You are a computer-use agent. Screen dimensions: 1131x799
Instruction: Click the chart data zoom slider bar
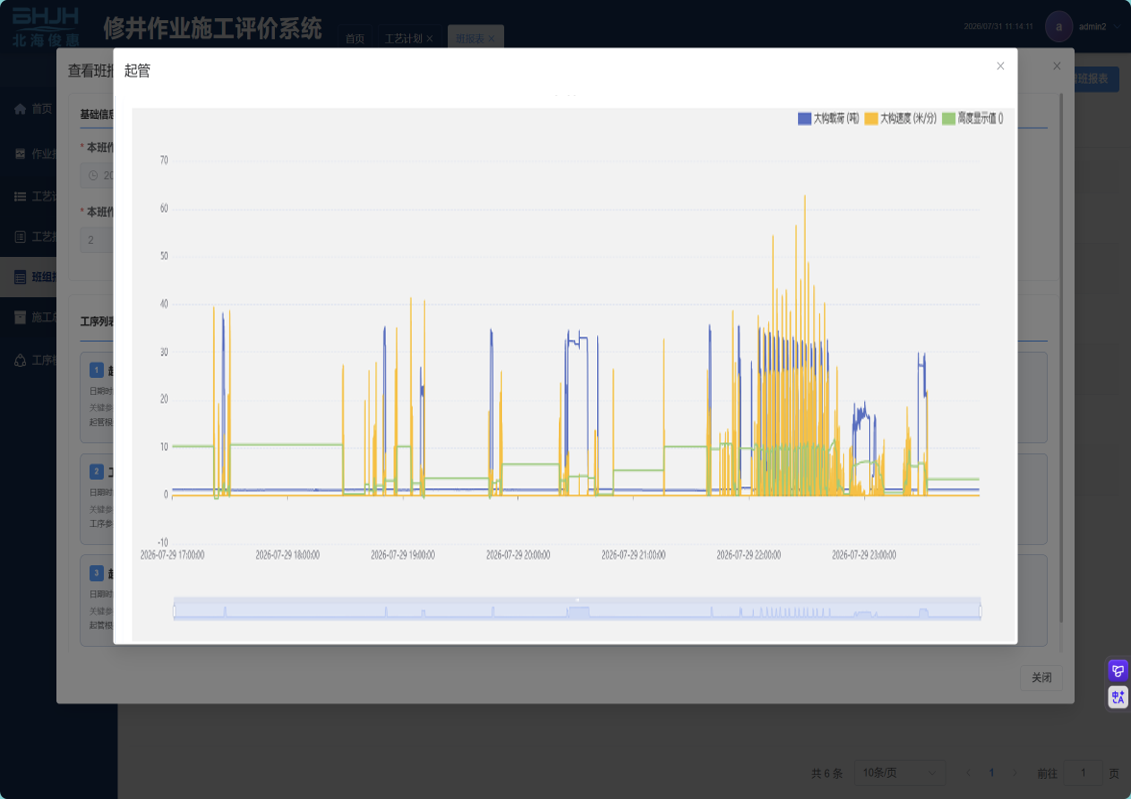click(577, 610)
